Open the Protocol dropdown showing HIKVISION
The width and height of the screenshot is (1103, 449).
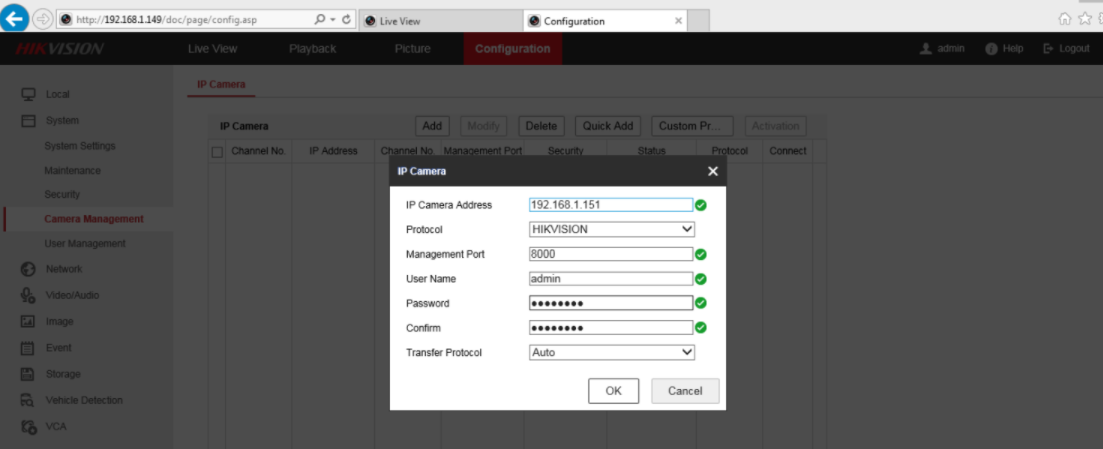611,229
